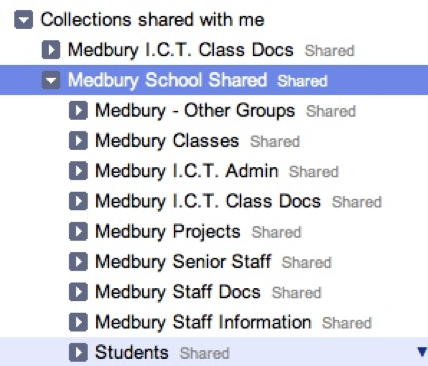This screenshot has height=366, width=428.
Task: Select Medbury - Other Groups collection
Action: tap(195, 111)
